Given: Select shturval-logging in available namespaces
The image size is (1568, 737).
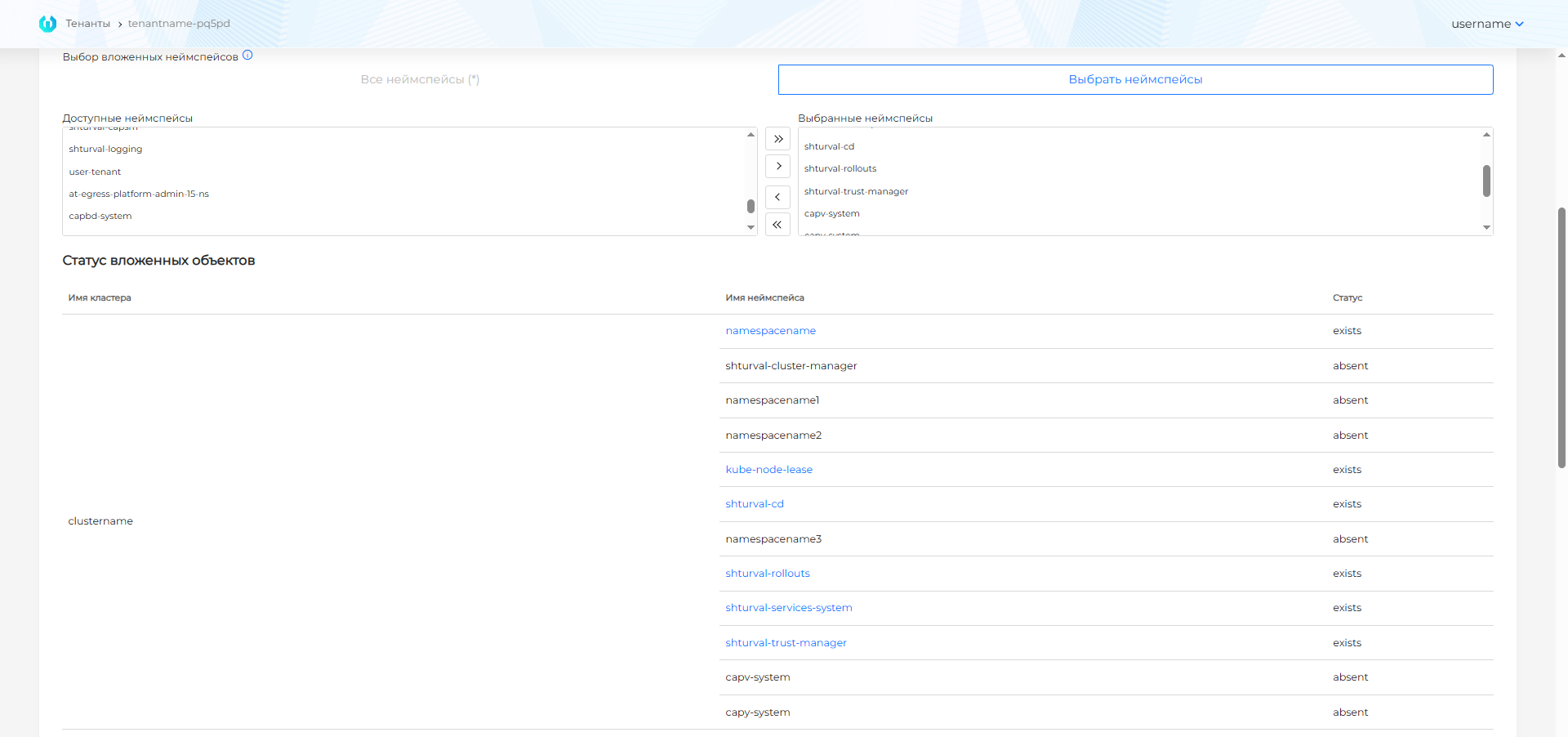Looking at the screenshot, I should pyautogui.click(x=105, y=150).
